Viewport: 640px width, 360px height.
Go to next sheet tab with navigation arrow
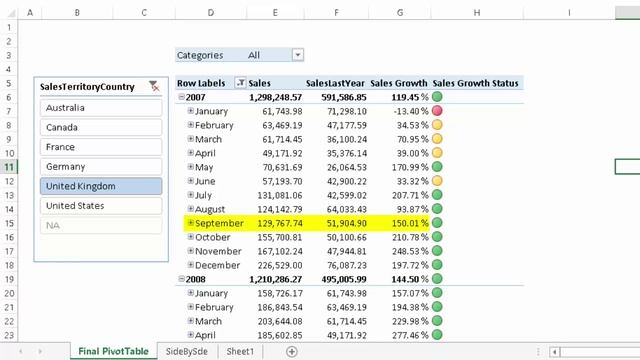point(40,351)
